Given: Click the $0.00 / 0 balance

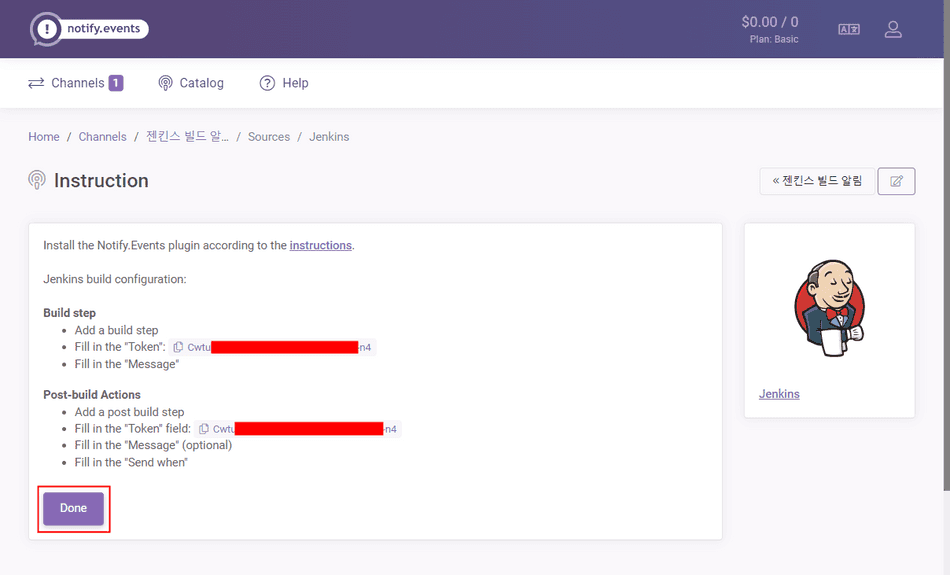Looking at the screenshot, I should 770,22.
